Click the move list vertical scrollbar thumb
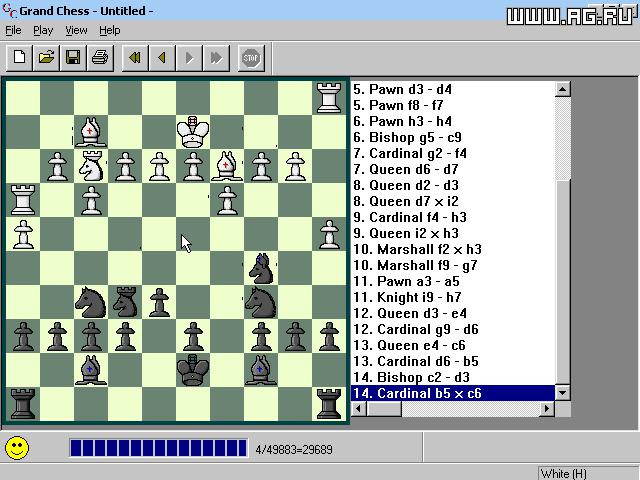Image resolution: width=640 pixels, height=480 pixels. pos(562,282)
